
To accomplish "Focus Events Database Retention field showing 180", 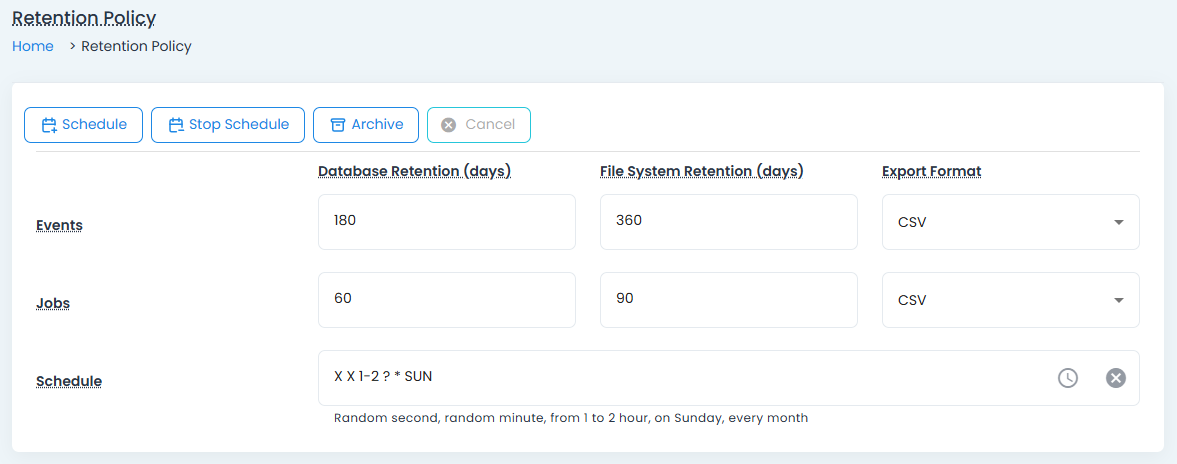I will [x=446, y=222].
